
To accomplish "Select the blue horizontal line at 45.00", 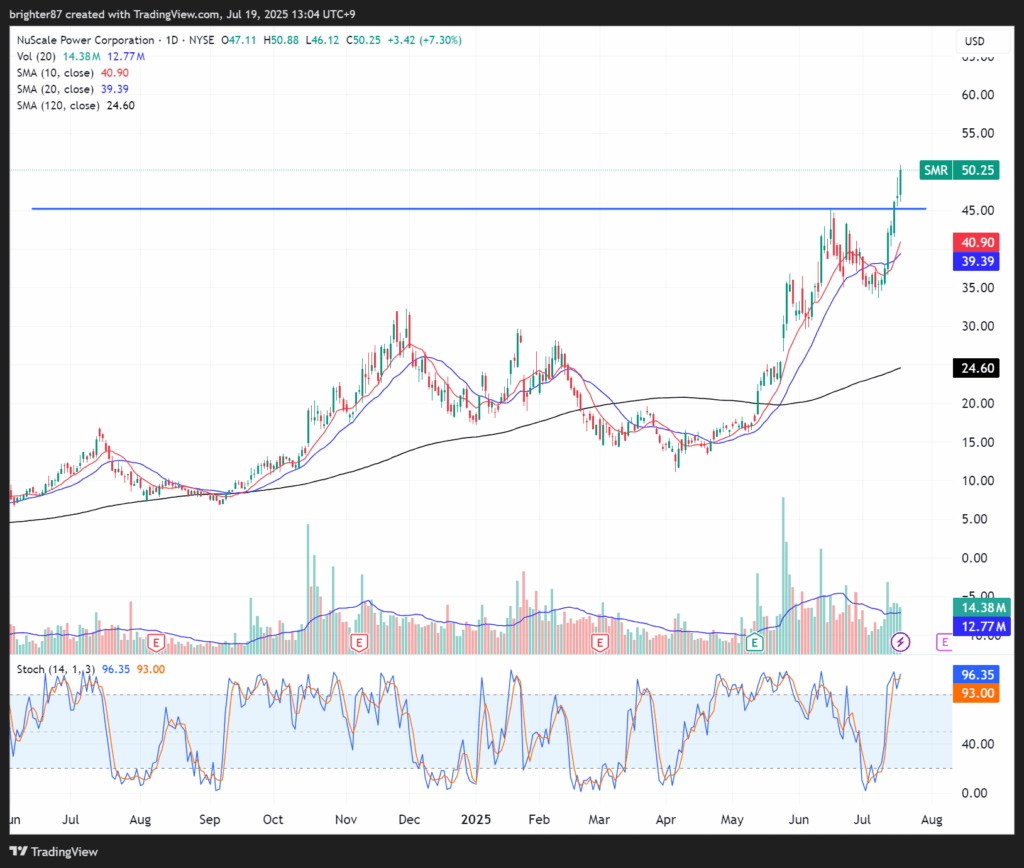I will click(x=479, y=209).
